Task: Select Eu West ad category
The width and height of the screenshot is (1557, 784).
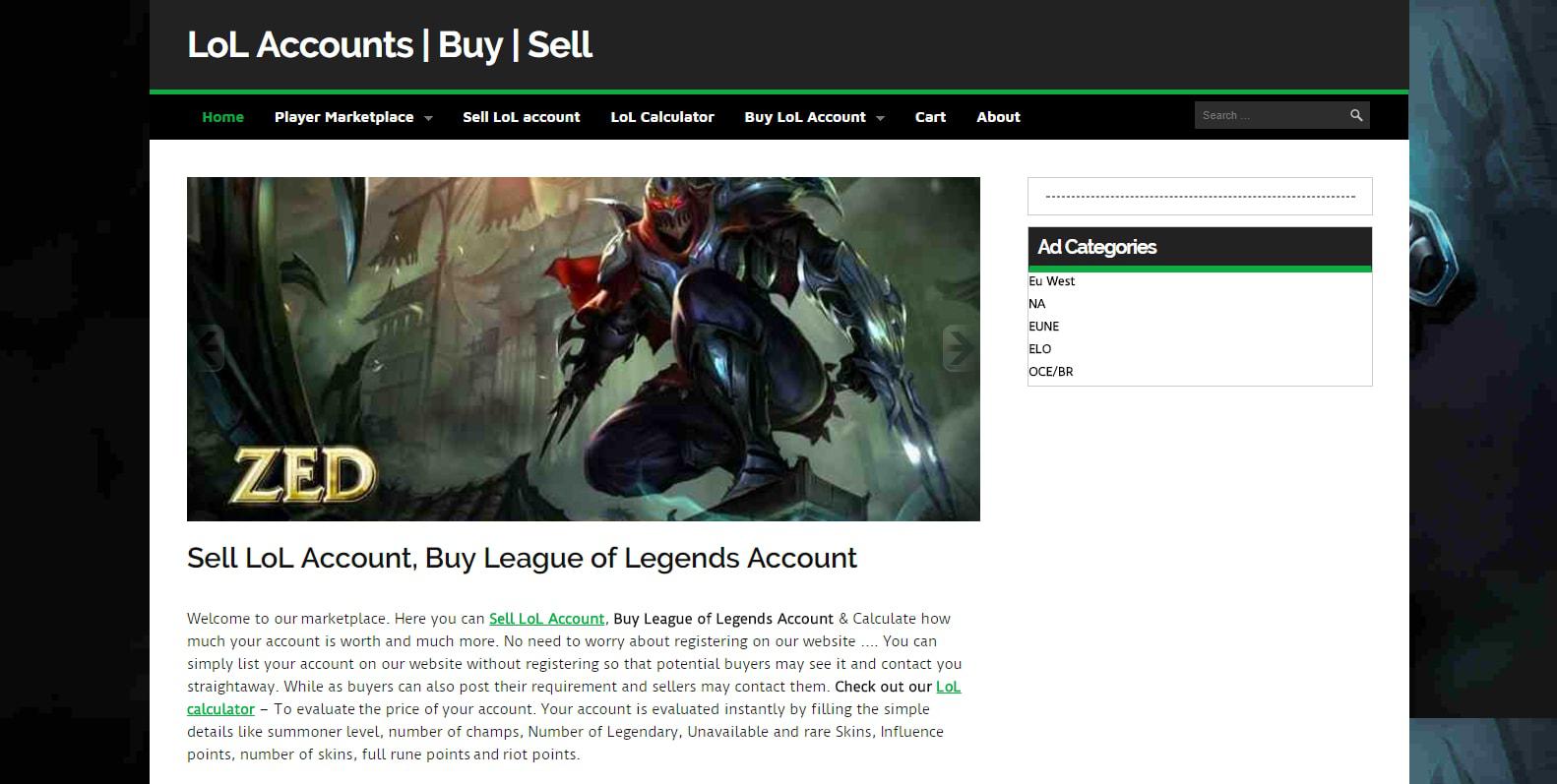Action: tap(1051, 281)
